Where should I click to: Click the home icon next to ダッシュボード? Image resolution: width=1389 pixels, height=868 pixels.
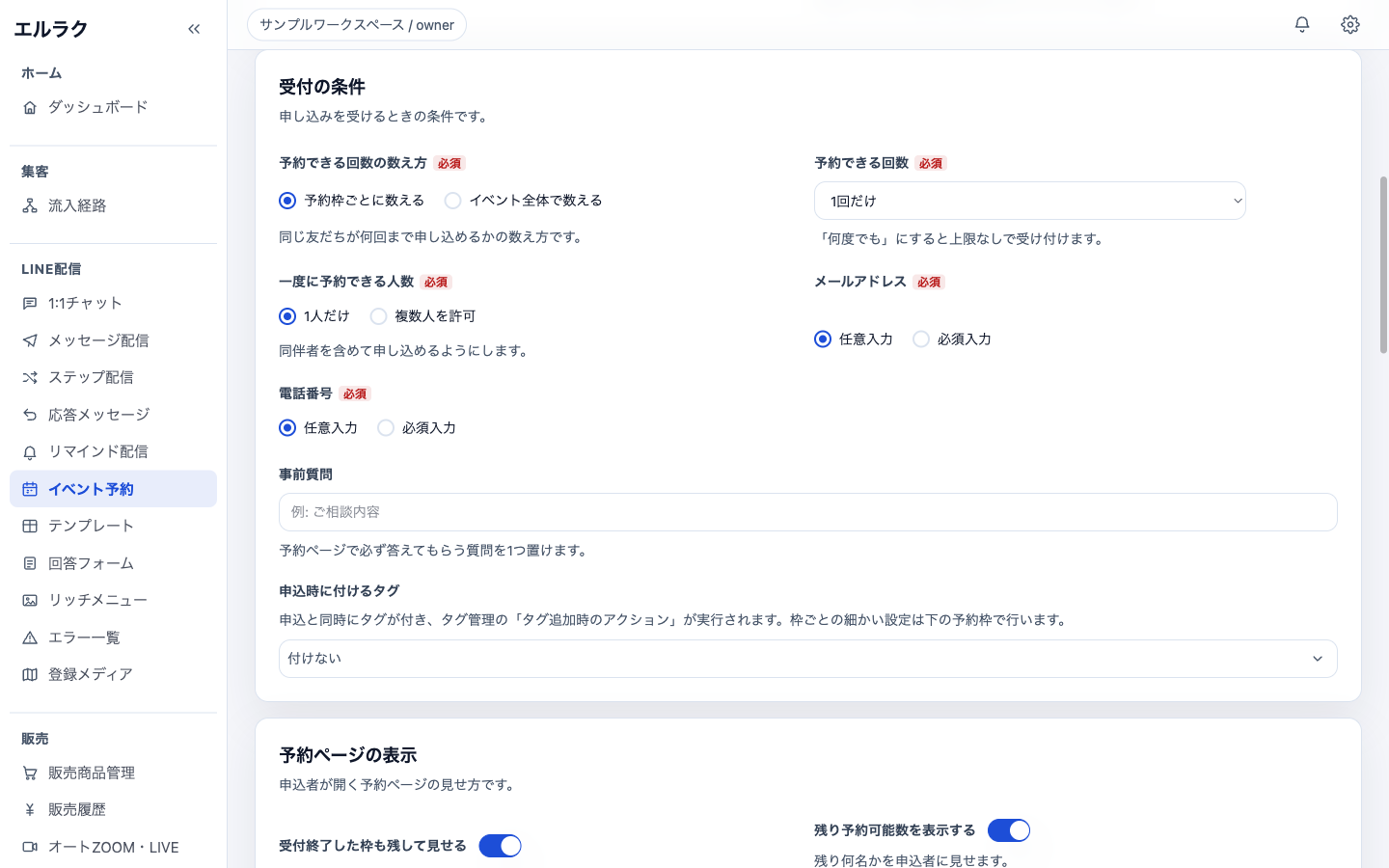click(30, 108)
